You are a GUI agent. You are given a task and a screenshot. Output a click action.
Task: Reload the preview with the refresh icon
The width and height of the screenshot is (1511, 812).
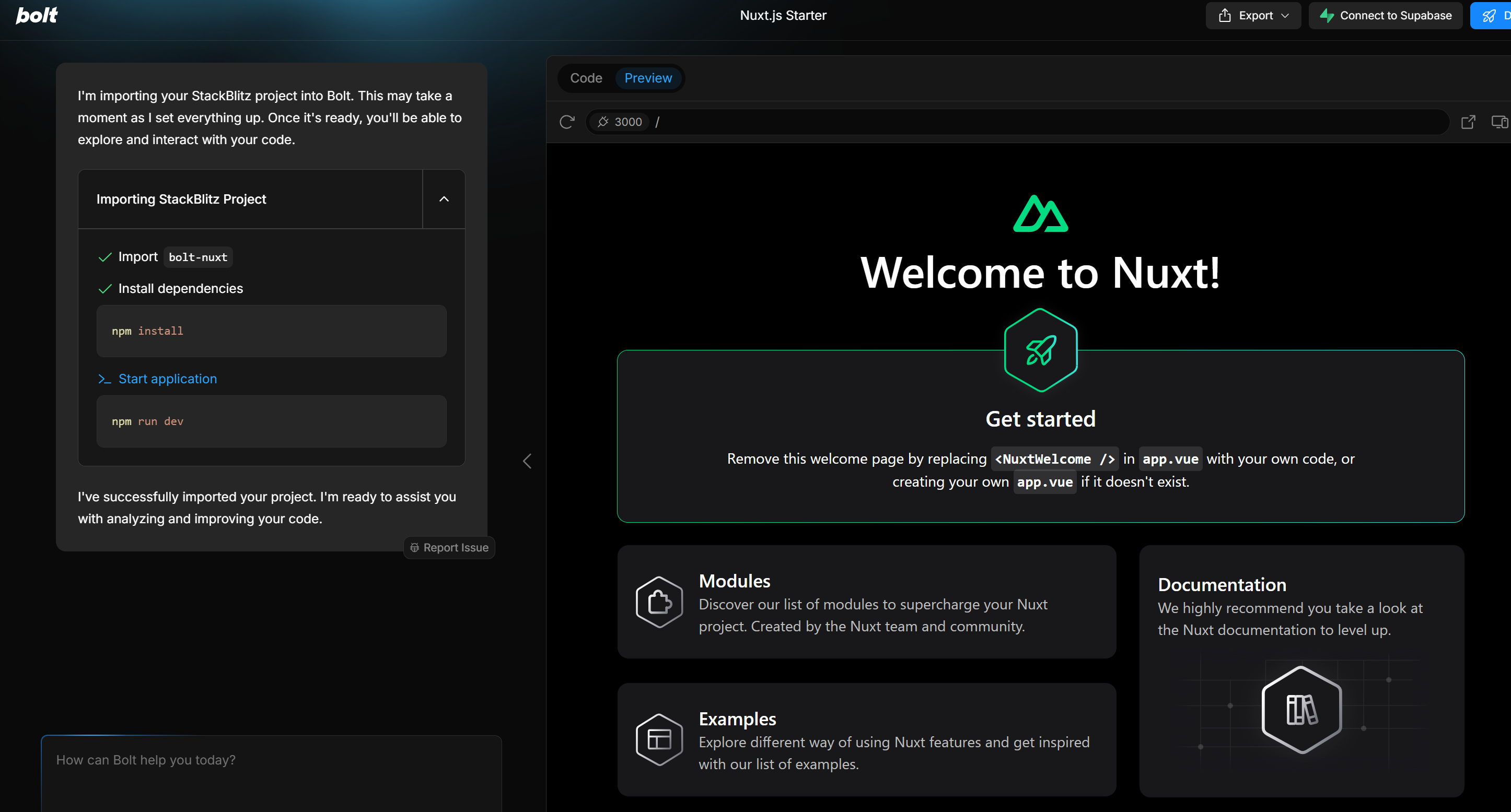click(x=566, y=122)
